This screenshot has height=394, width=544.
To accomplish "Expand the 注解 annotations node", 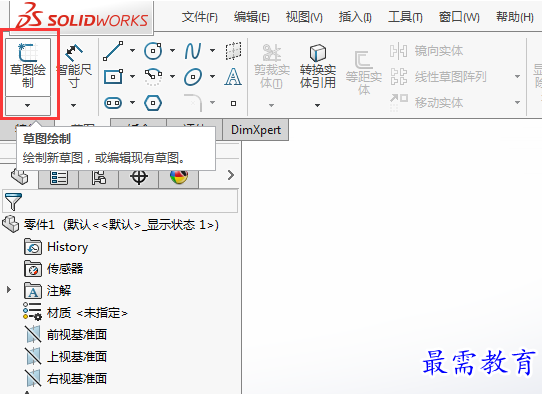I will (9, 290).
